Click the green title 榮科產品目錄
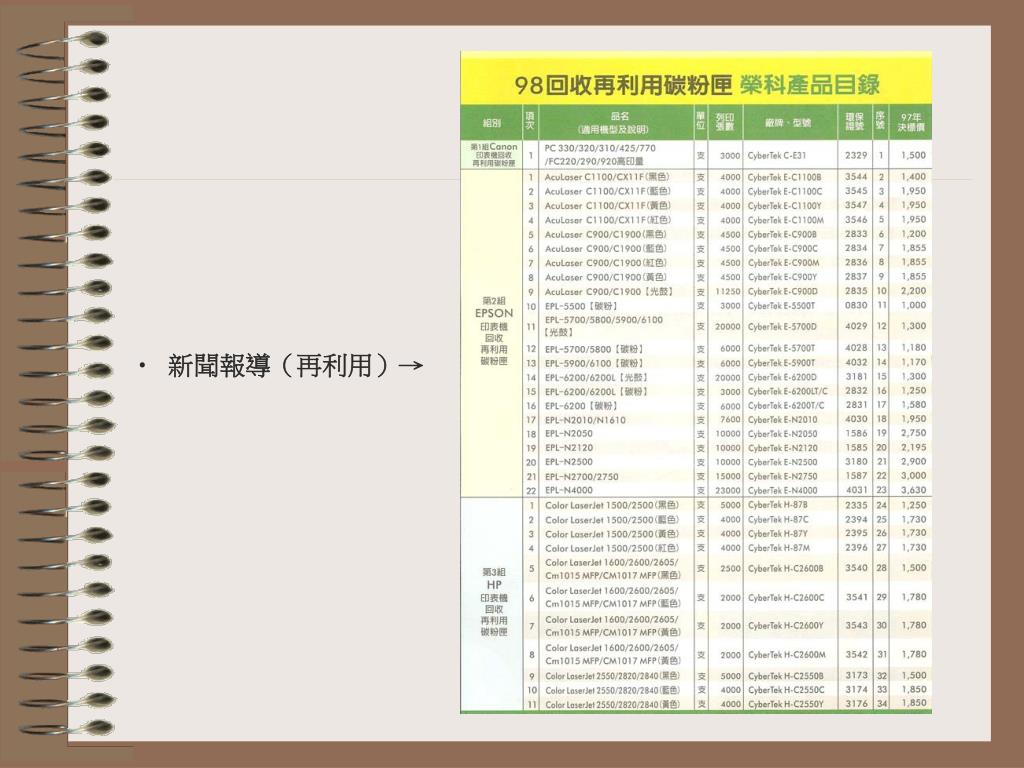Viewport: 1024px width, 768px height. click(810, 84)
